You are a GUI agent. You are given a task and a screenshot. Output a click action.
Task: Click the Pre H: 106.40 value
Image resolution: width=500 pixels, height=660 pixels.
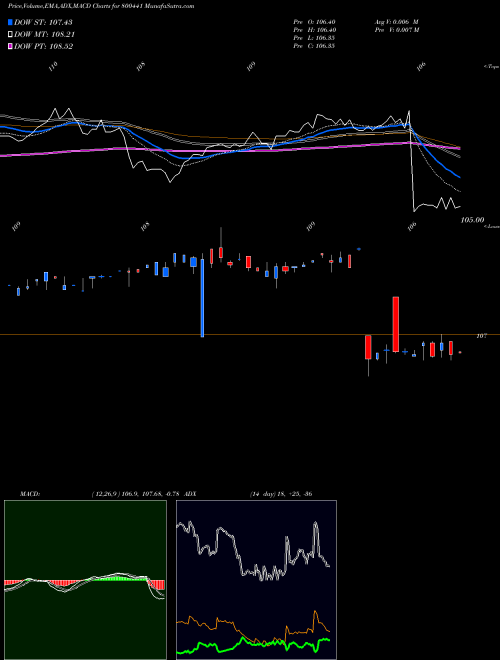314,30
